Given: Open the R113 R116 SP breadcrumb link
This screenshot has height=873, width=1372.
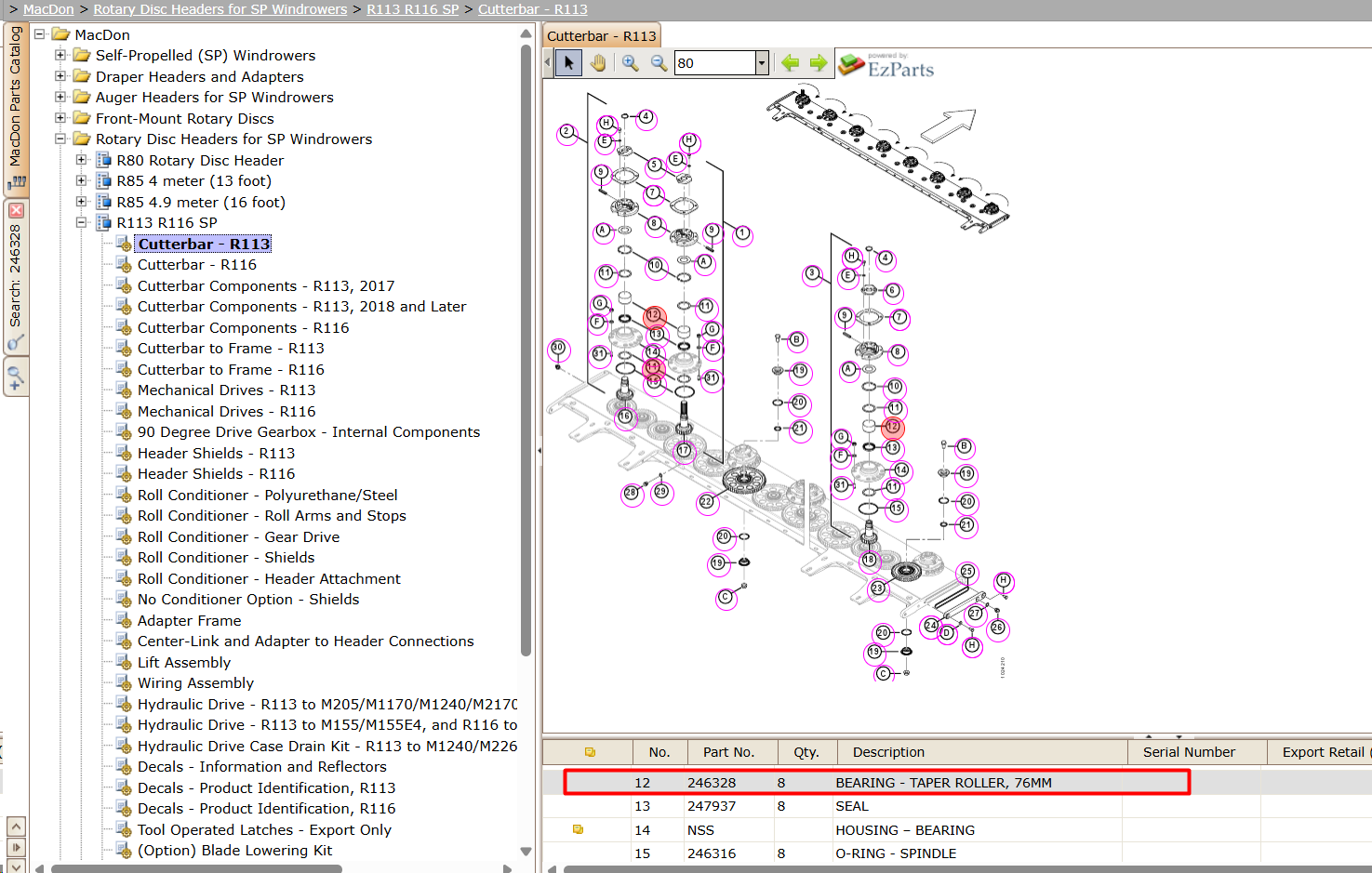Looking at the screenshot, I should tap(413, 9).
